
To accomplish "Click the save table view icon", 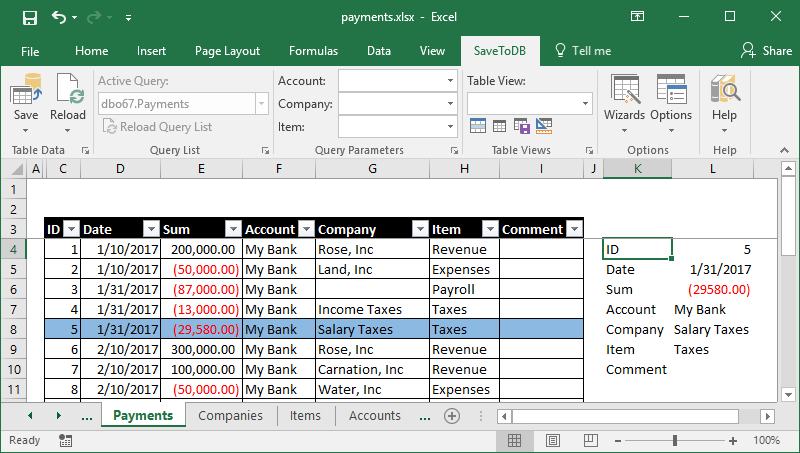I will [521, 126].
